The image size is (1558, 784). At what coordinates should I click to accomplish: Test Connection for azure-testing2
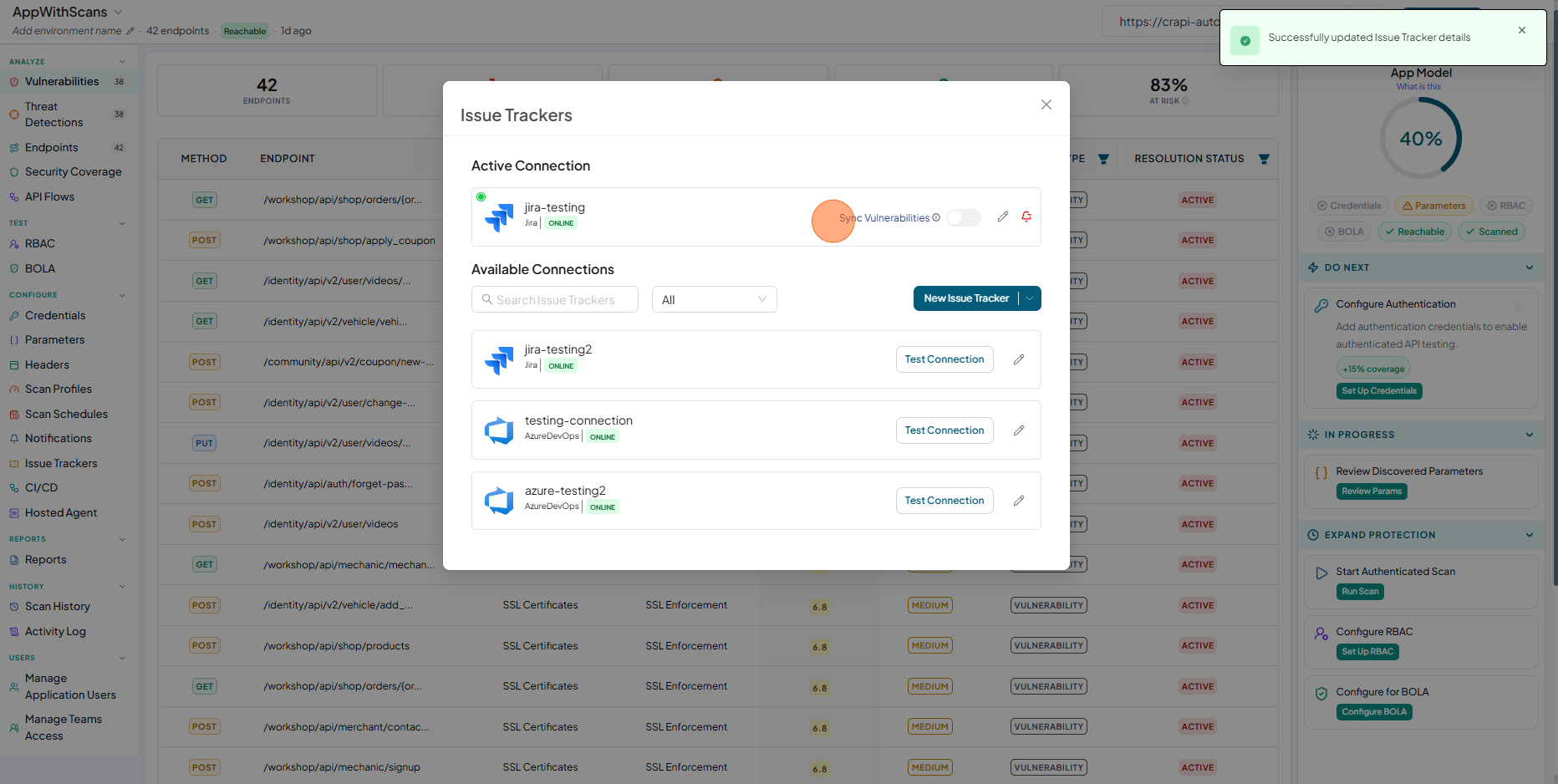point(944,501)
